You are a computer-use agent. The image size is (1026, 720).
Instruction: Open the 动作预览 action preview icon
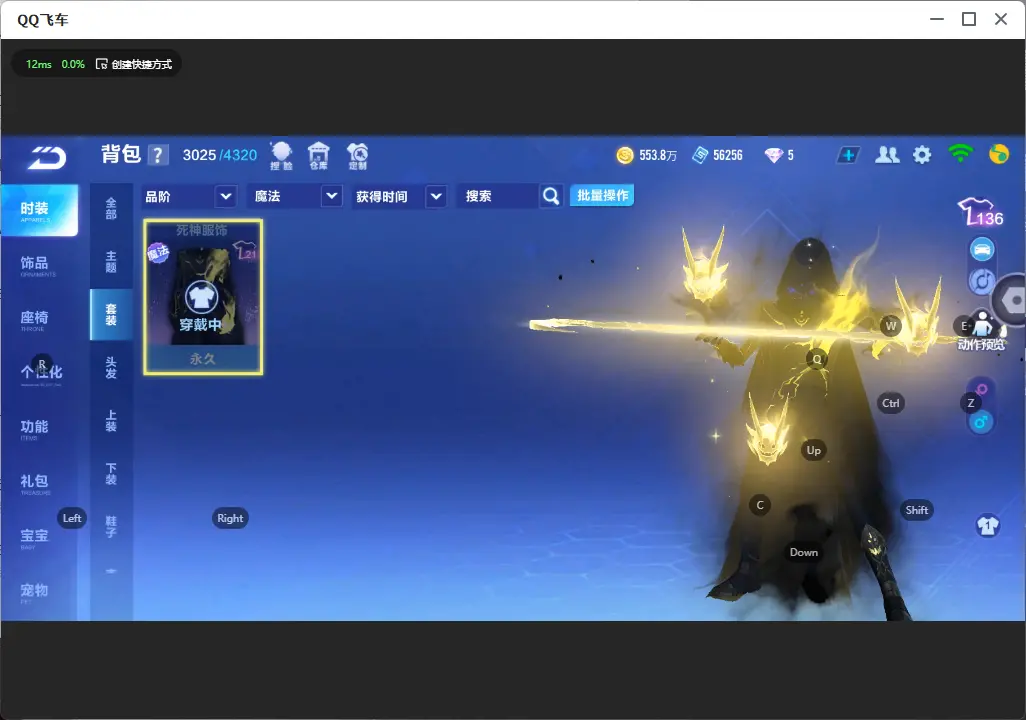[x=981, y=330]
